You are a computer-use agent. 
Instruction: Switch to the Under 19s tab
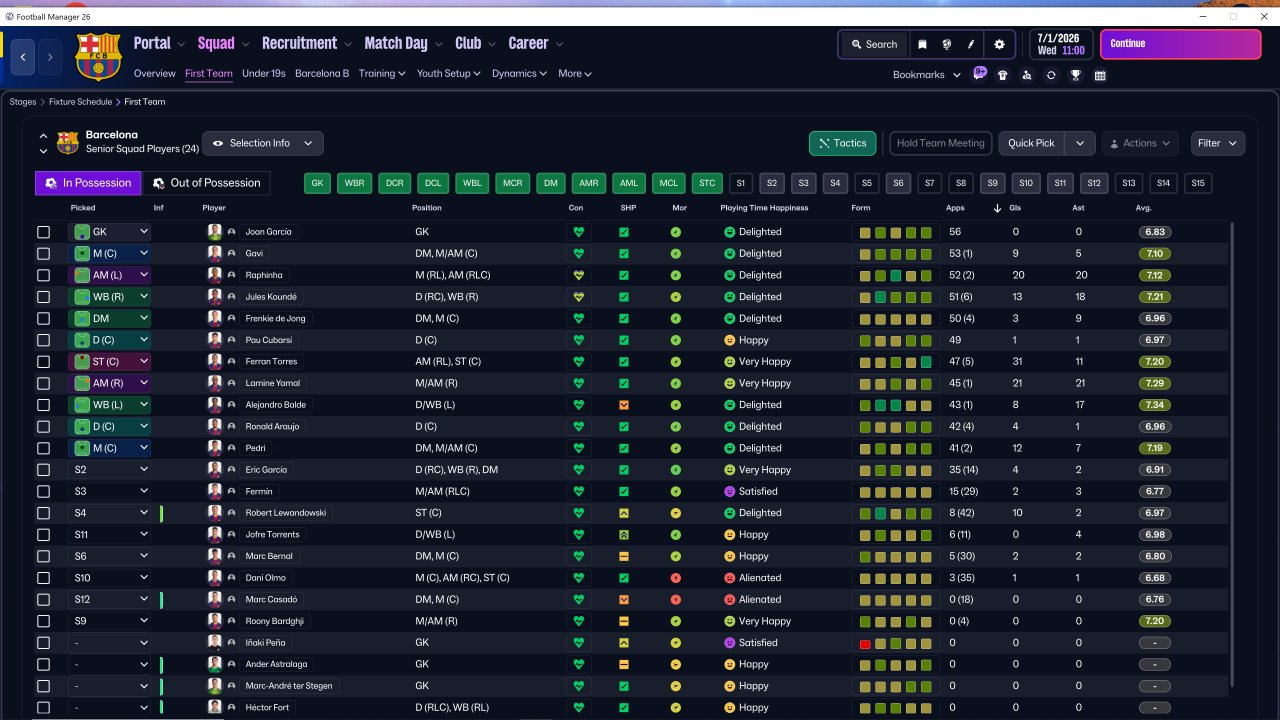tap(264, 74)
